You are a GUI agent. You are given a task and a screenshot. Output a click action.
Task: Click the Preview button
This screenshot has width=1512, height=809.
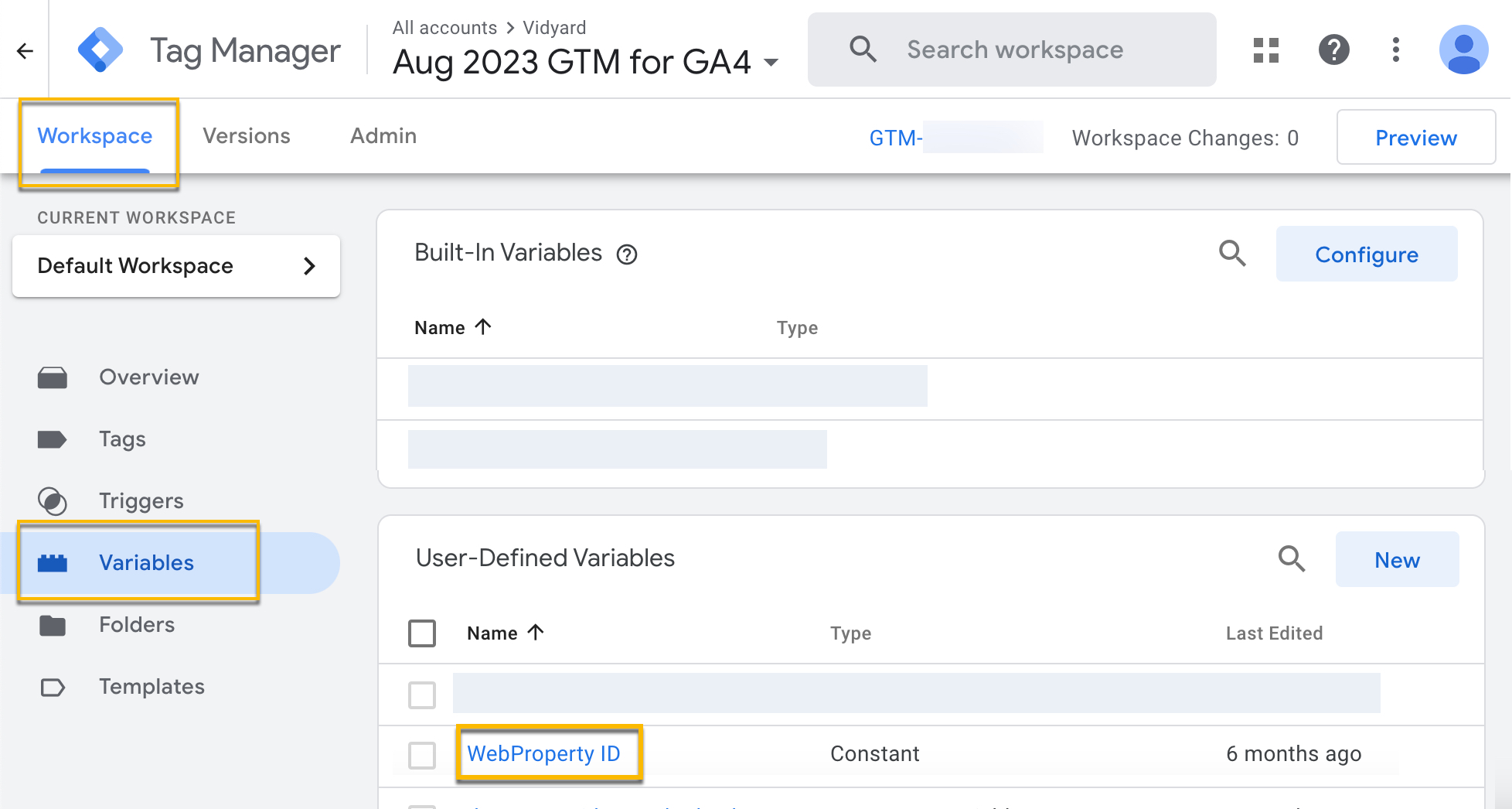pyautogui.click(x=1416, y=137)
